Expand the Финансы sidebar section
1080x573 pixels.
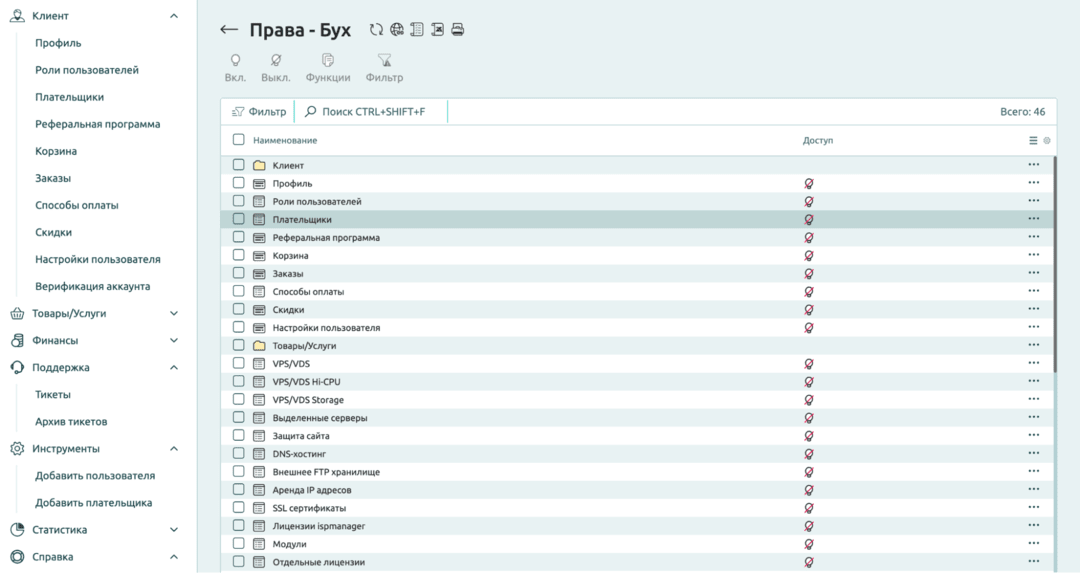point(174,340)
